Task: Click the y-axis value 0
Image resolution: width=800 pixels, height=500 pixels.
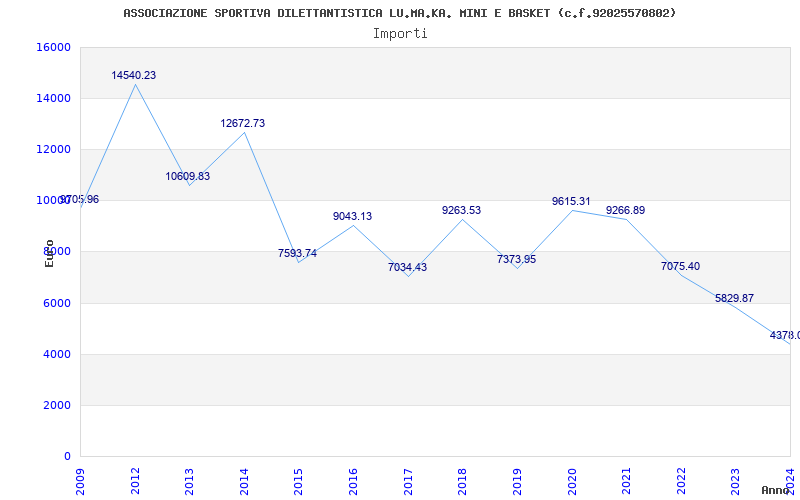Action: pyautogui.click(x=67, y=456)
